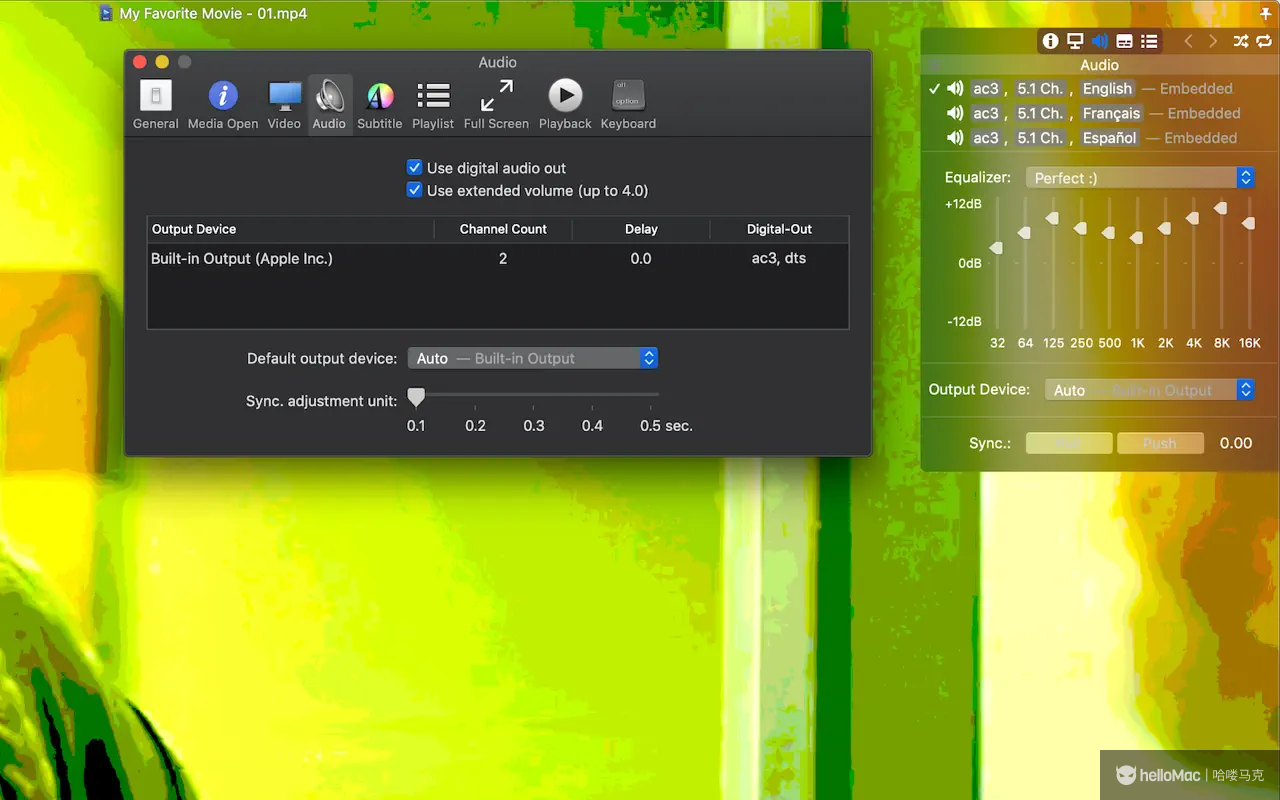Click the ac3, dts digital-out cell
Viewport: 1280px width, 800px height.
coord(779,258)
